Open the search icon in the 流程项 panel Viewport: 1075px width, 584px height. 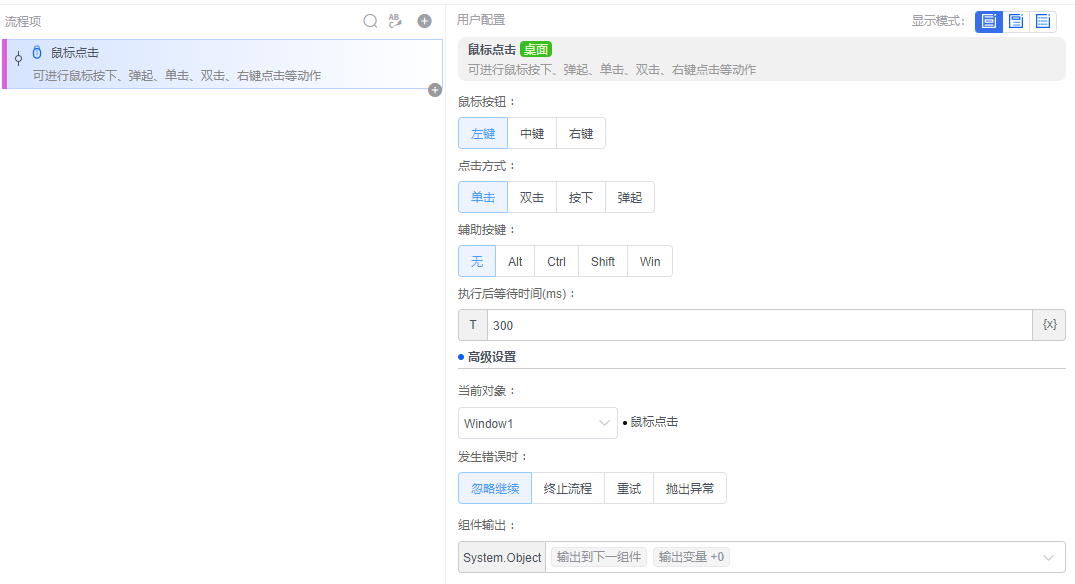coord(369,20)
